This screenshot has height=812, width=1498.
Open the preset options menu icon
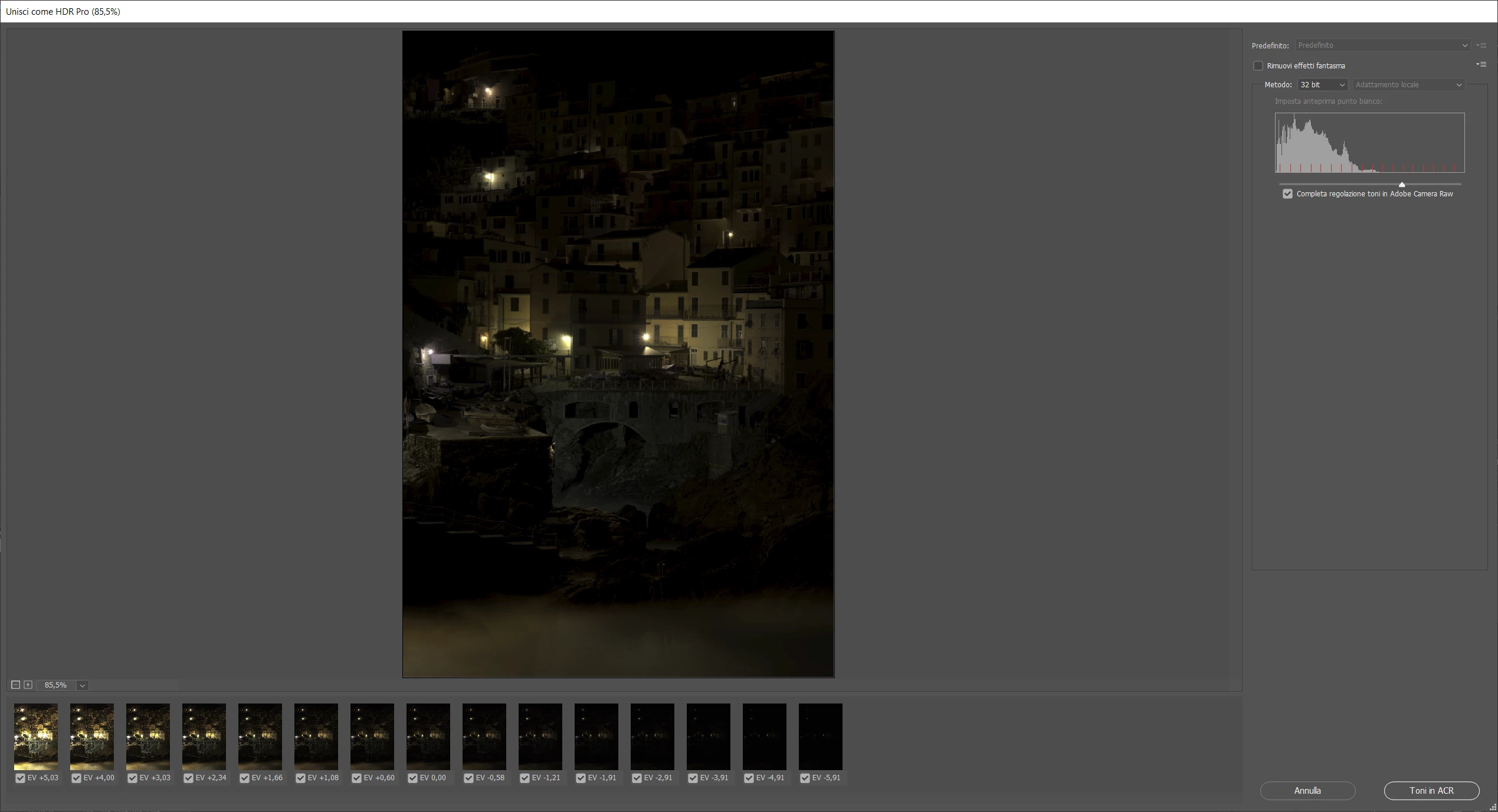click(x=1481, y=45)
